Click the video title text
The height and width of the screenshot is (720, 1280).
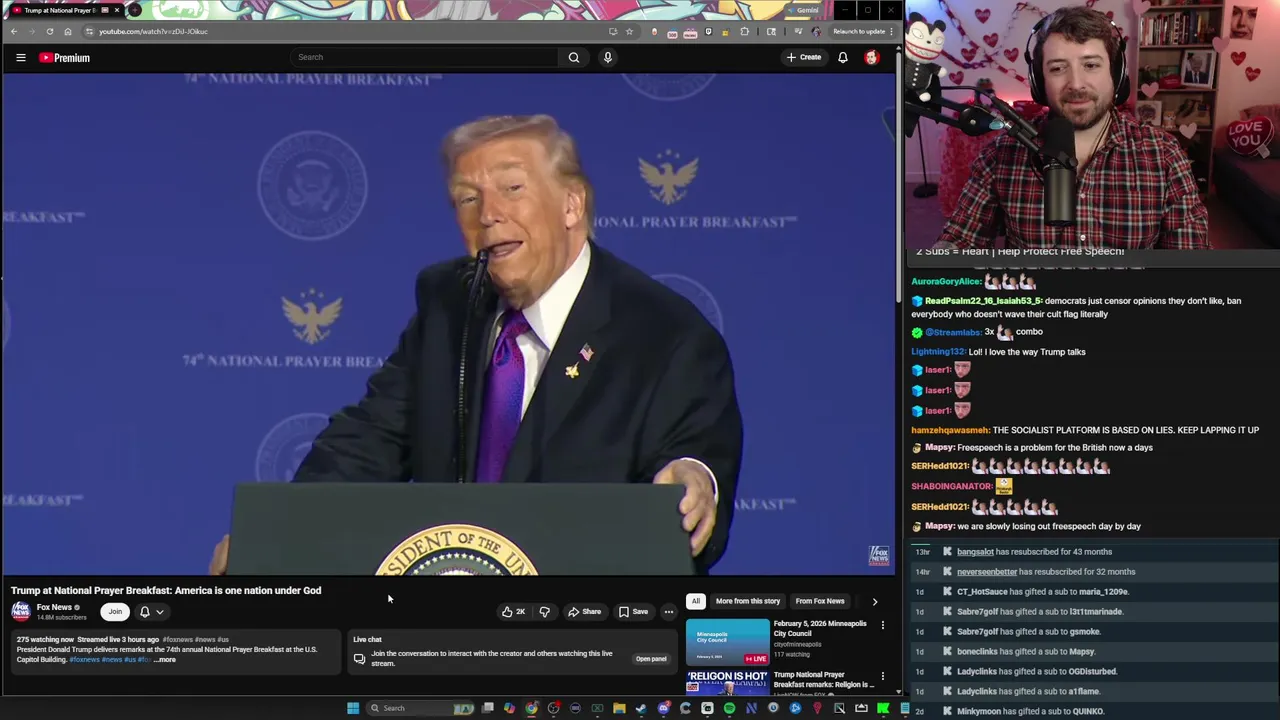coord(166,590)
